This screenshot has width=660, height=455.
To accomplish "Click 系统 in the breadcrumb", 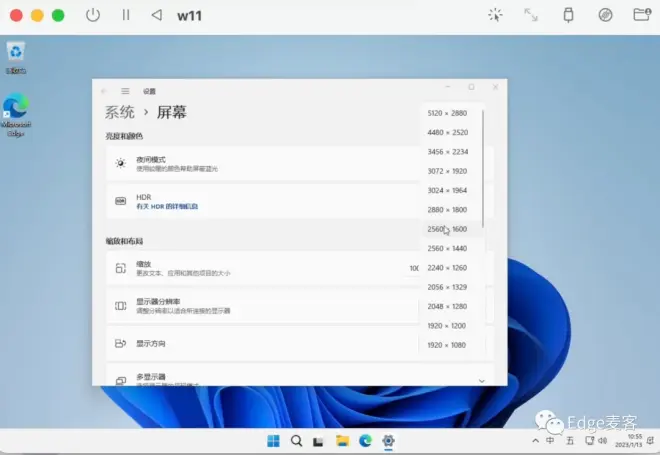I will [120, 112].
